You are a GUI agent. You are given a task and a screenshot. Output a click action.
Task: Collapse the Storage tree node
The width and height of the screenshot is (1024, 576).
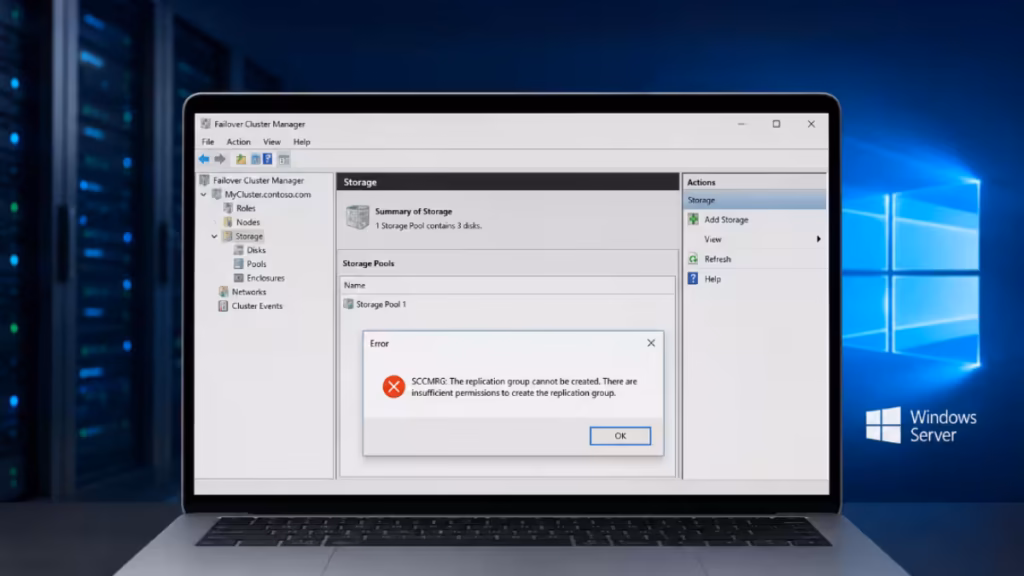(214, 236)
